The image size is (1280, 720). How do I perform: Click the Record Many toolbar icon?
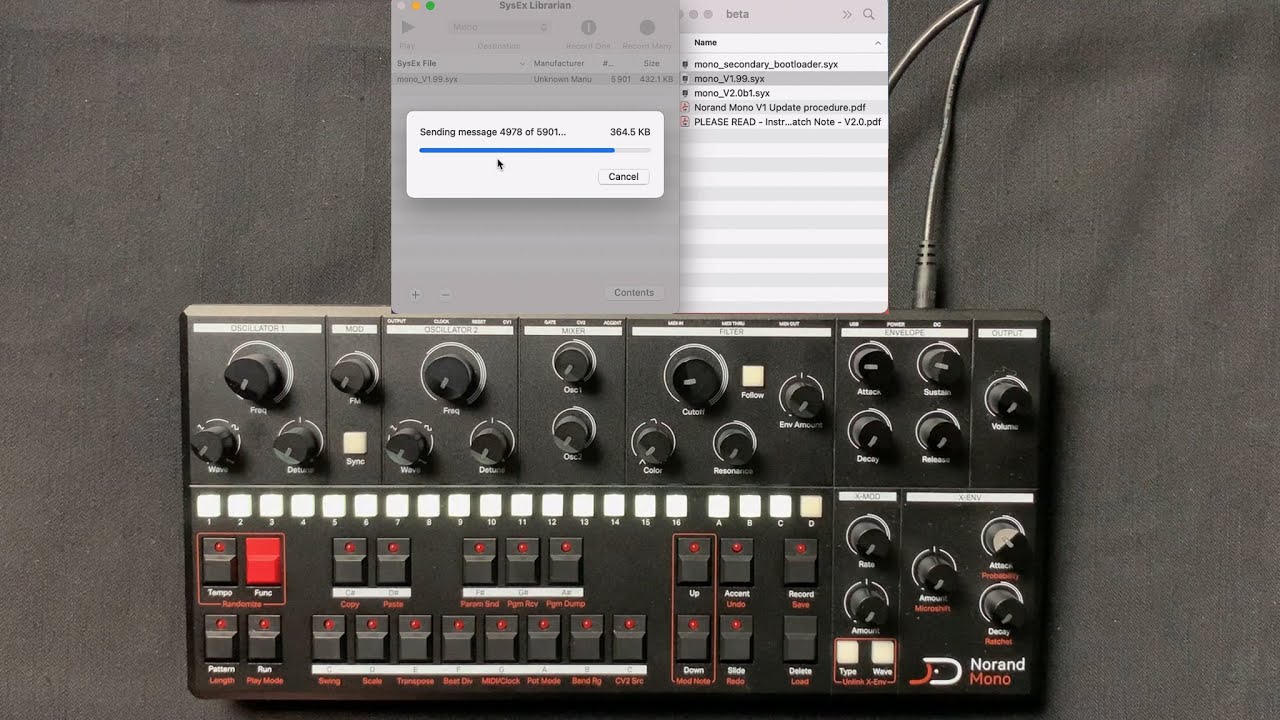(x=647, y=28)
